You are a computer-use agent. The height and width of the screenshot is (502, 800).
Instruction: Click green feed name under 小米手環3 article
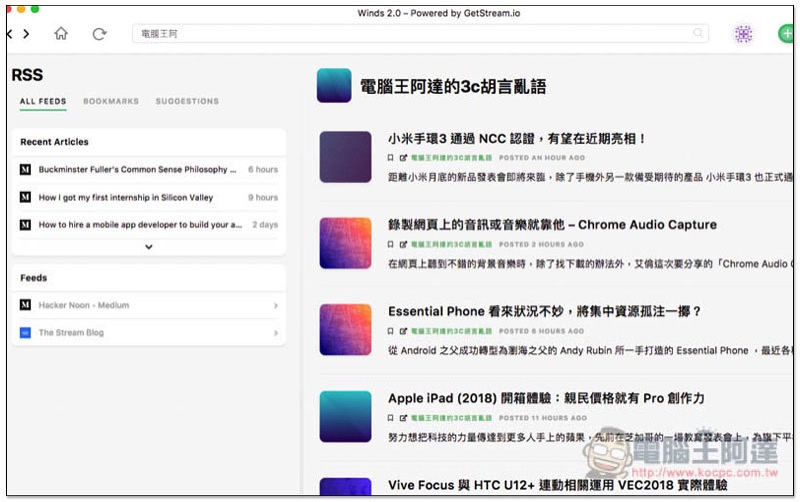[x=452, y=158]
